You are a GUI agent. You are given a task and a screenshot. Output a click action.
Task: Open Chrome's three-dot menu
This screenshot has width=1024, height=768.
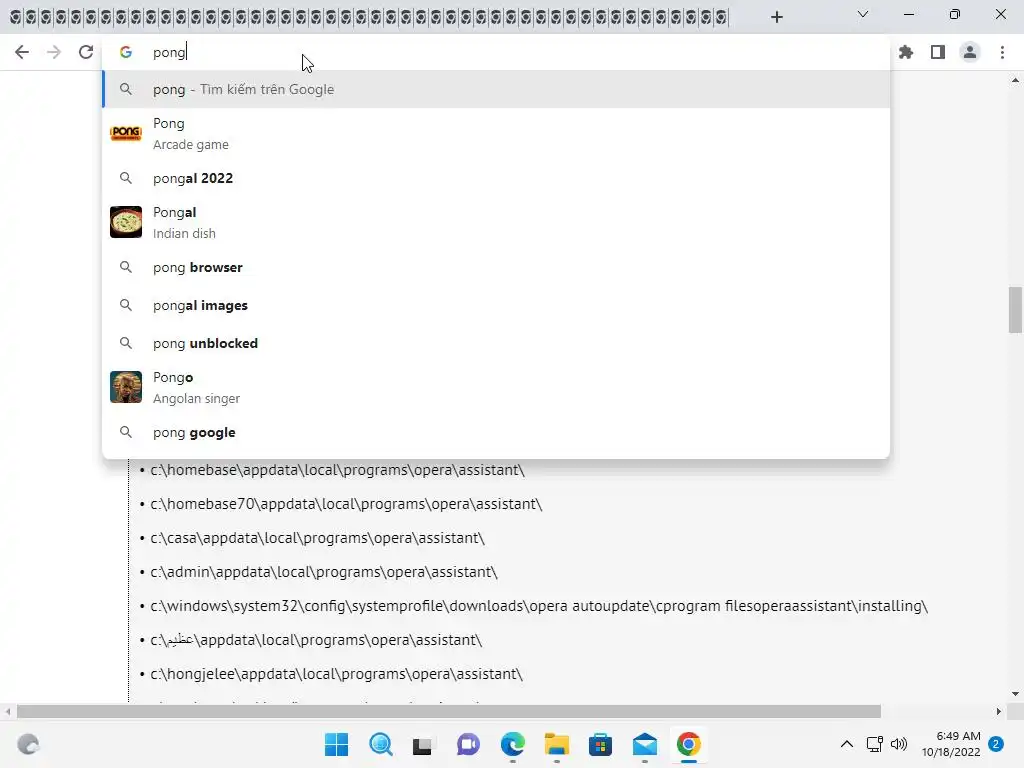click(x=1002, y=52)
